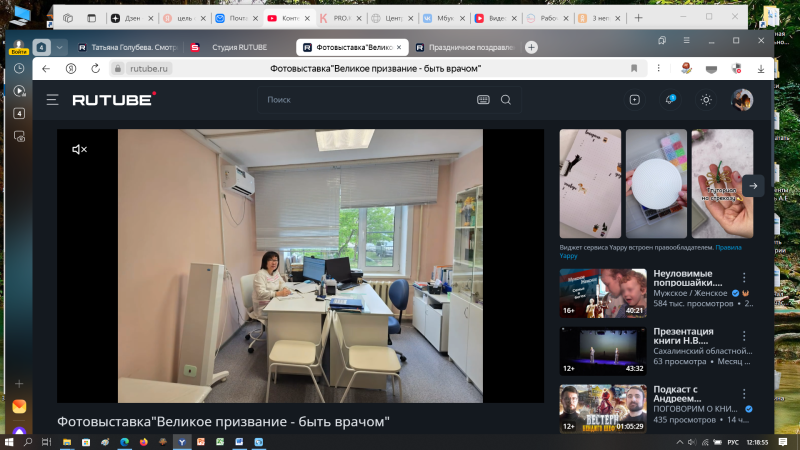Viewport: 800px width, 450px height.
Task: Click the magnifier search icon on RUTUBE
Action: [506, 100]
